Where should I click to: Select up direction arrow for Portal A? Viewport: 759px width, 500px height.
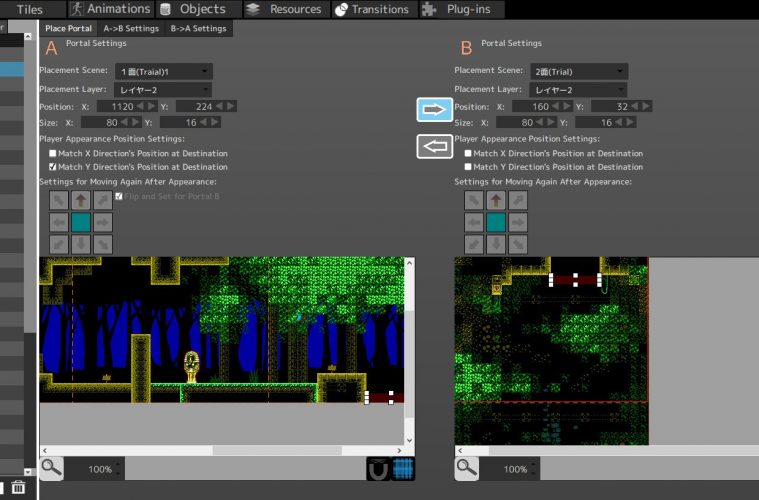[81, 200]
